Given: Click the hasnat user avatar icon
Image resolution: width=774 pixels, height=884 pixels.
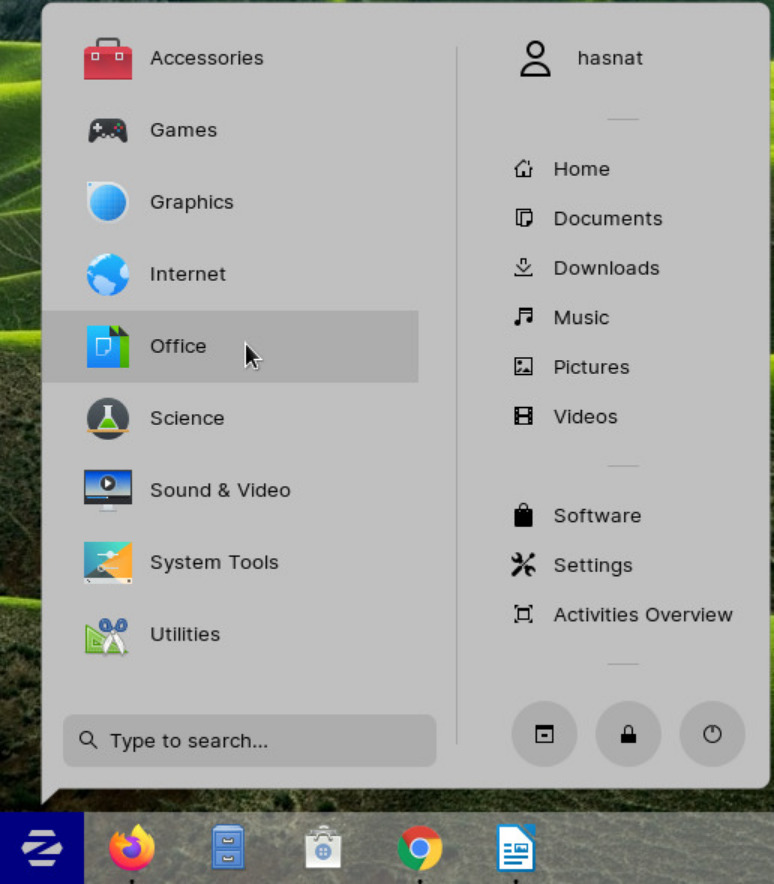Looking at the screenshot, I should [535, 58].
